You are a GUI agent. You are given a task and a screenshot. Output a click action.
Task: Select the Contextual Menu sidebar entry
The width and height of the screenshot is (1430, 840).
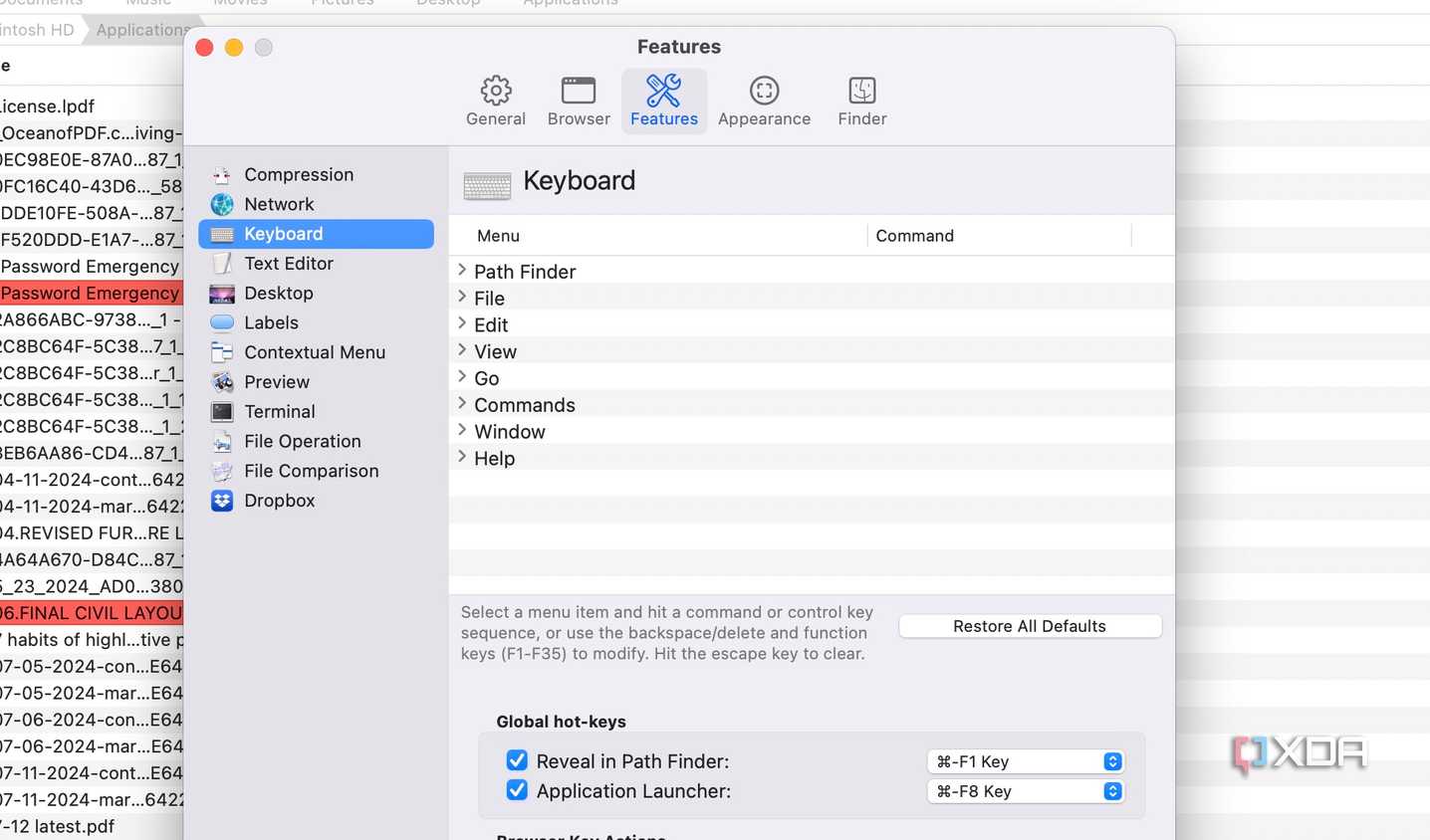click(316, 352)
